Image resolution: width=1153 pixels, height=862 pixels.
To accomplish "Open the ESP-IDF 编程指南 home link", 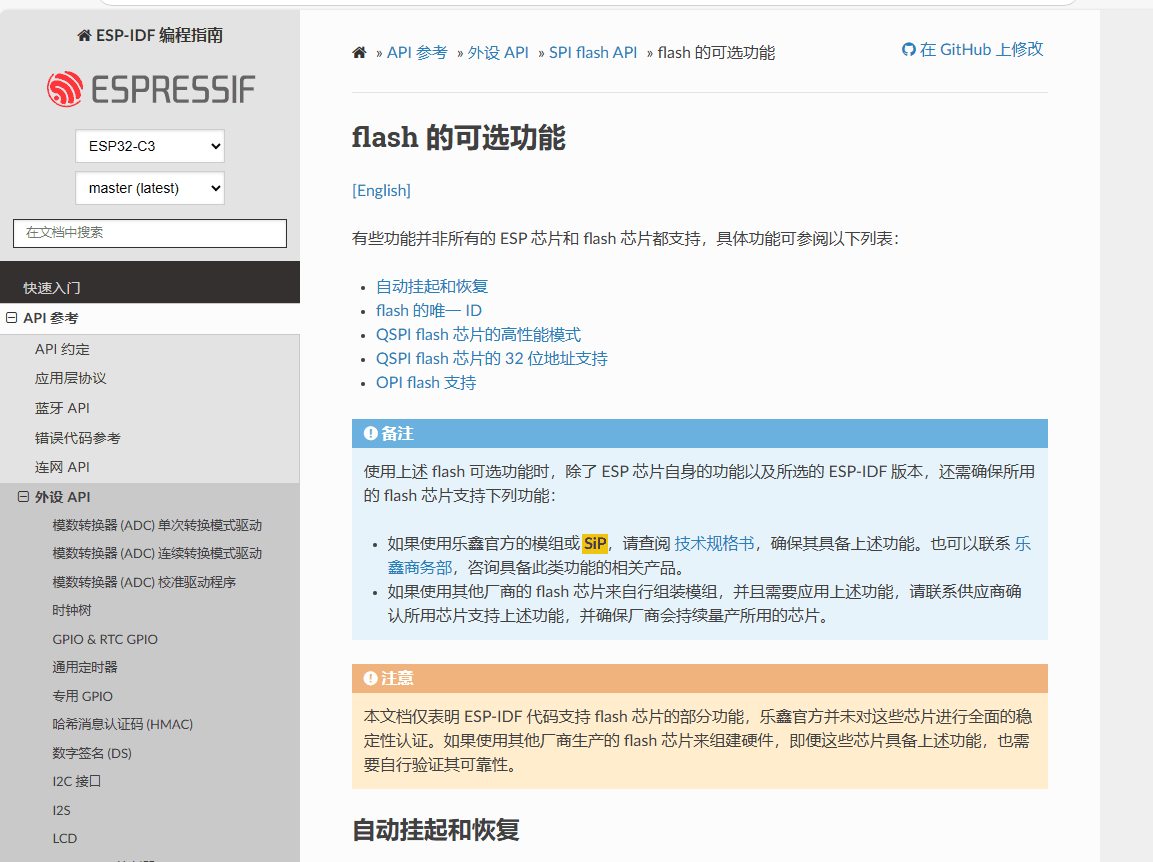I will click(150, 36).
